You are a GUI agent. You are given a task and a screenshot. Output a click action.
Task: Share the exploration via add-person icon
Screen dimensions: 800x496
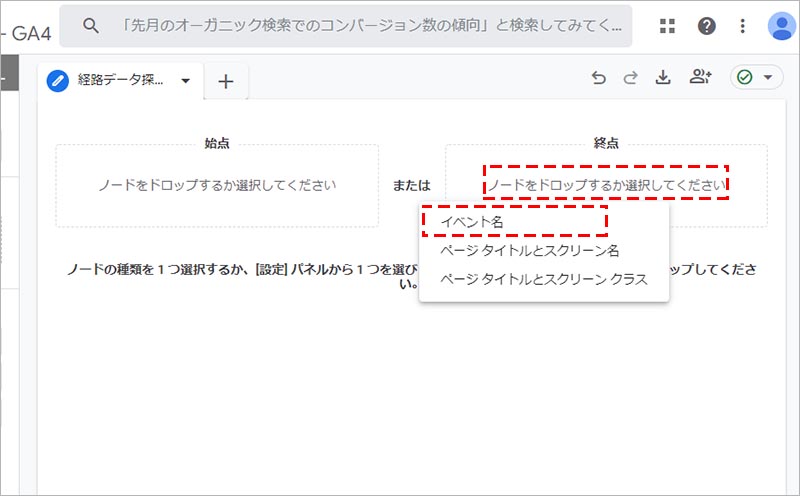700,79
